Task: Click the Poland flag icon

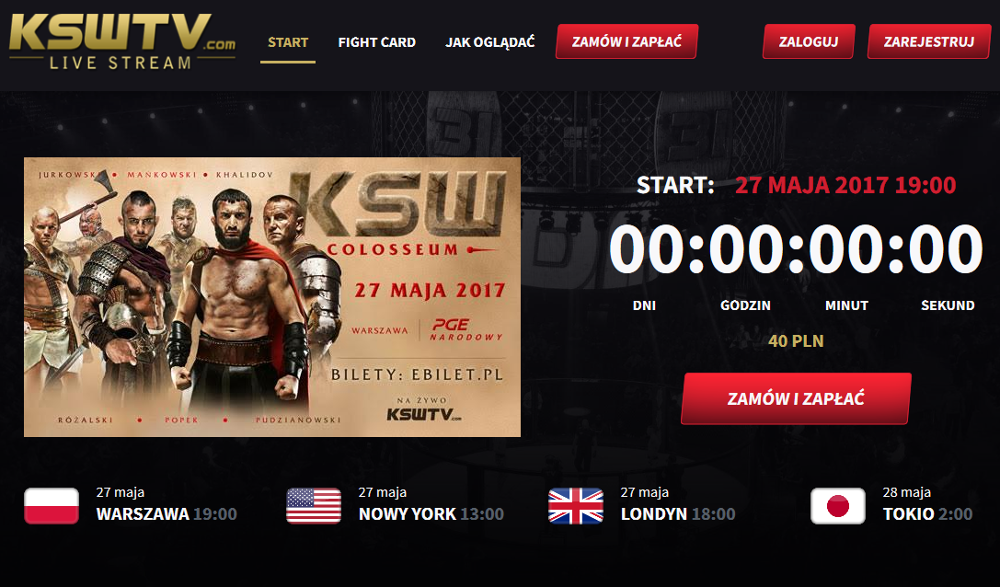Action: click(x=52, y=506)
